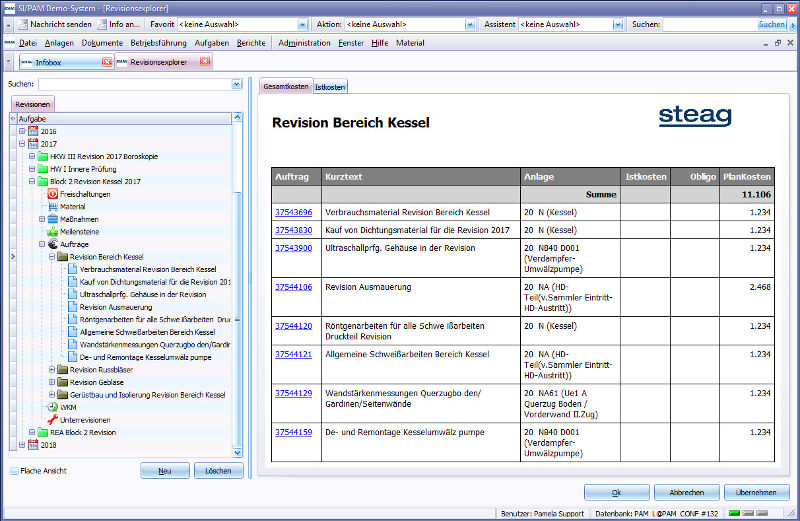The height and width of the screenshot is (521, 800).
Task: Expand the 2018 tree node
Action: point(22,445)
